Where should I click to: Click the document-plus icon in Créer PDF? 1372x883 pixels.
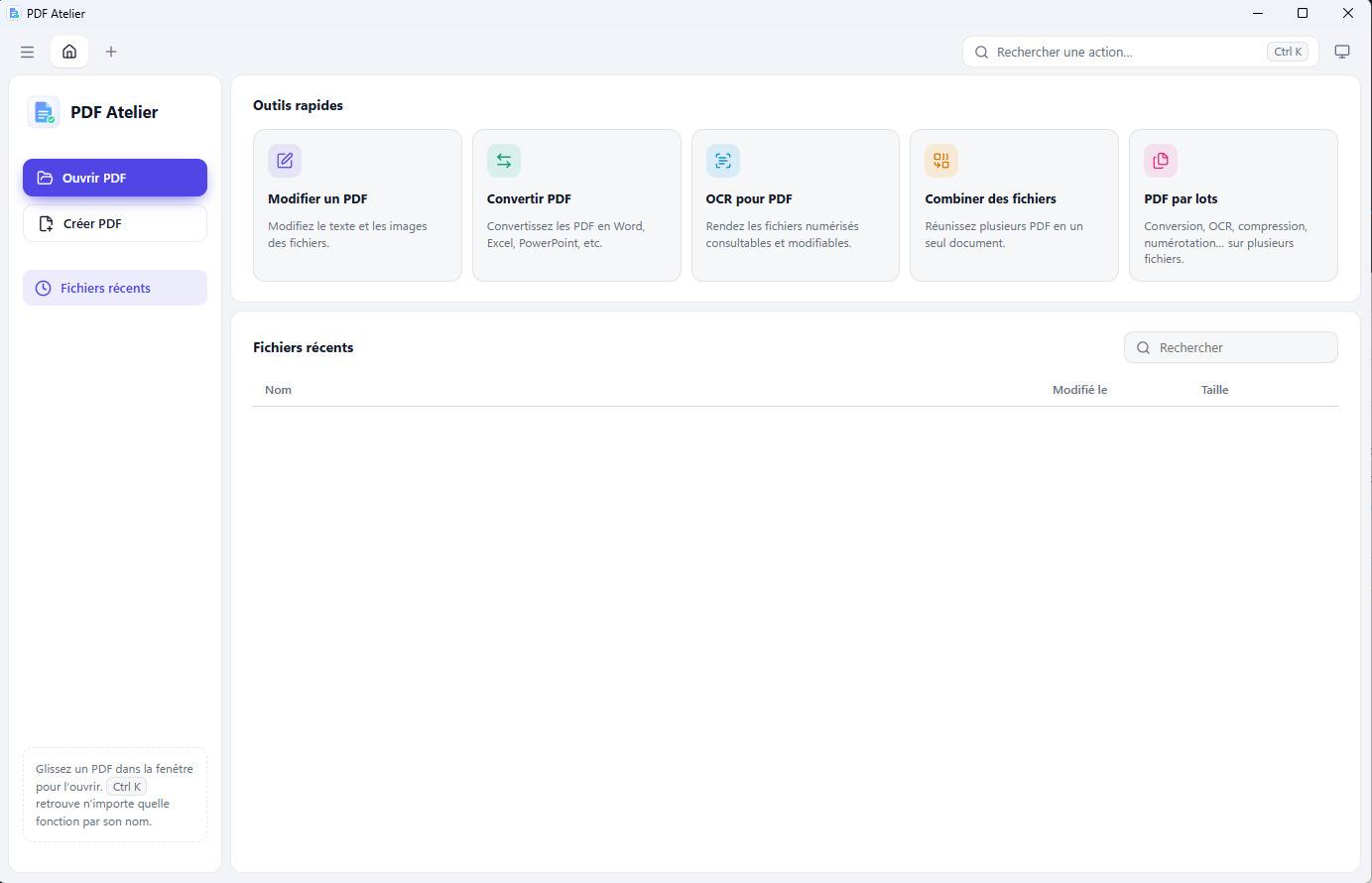[x=46, y=223]
